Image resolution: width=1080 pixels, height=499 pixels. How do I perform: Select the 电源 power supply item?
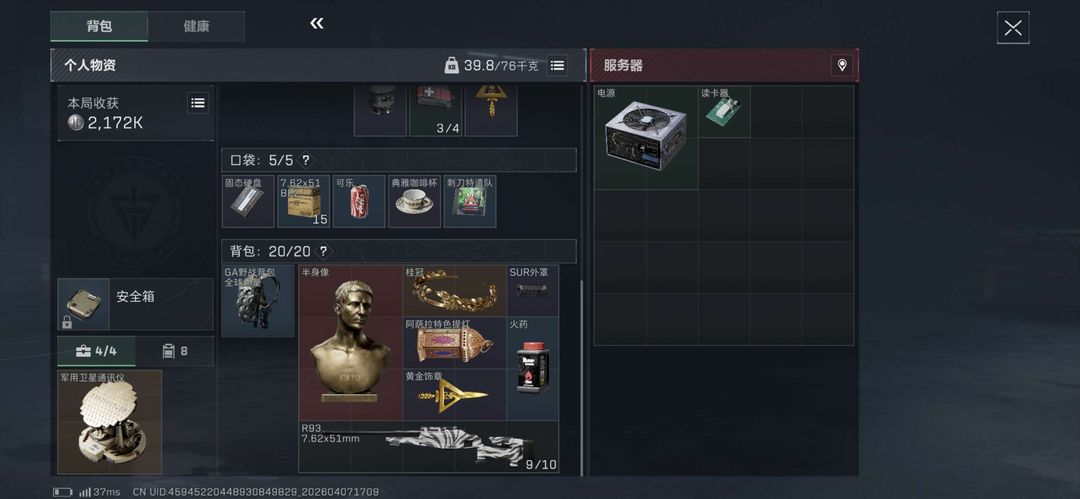coord(646,138)
